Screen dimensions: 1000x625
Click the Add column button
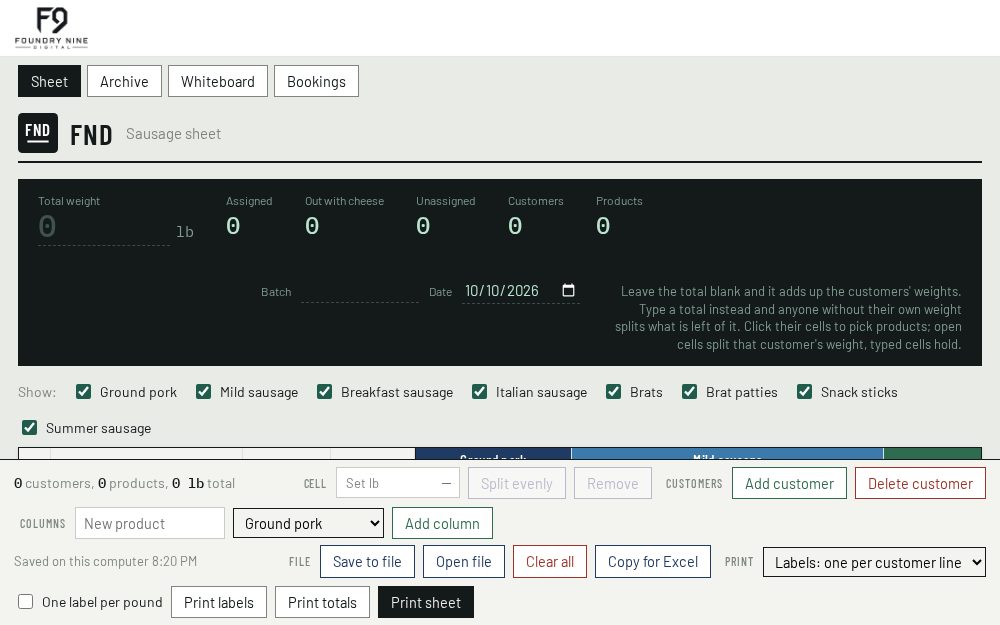[x=442, y=523]
